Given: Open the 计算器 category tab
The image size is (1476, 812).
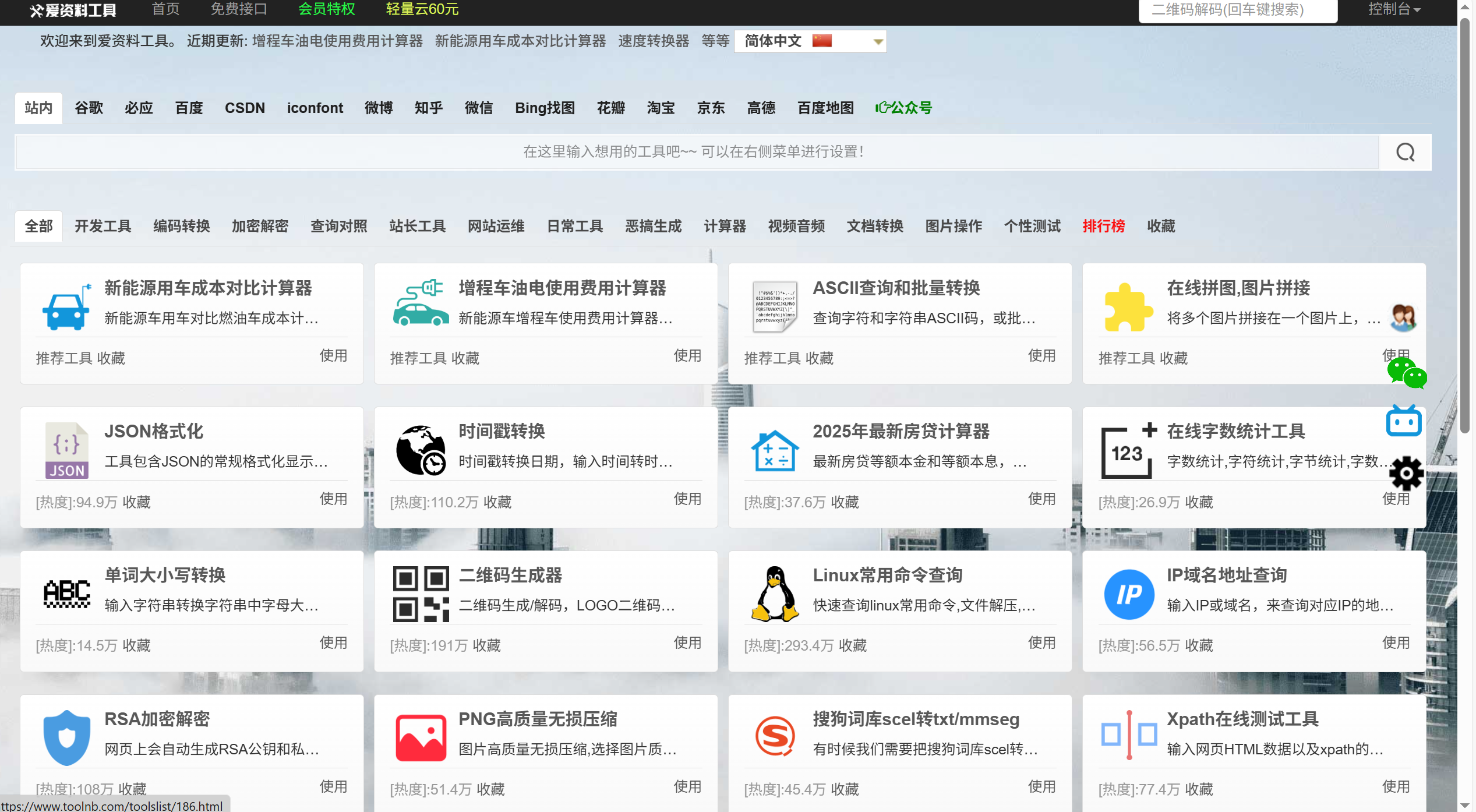Looking at the screenshot, I should 725,226.
